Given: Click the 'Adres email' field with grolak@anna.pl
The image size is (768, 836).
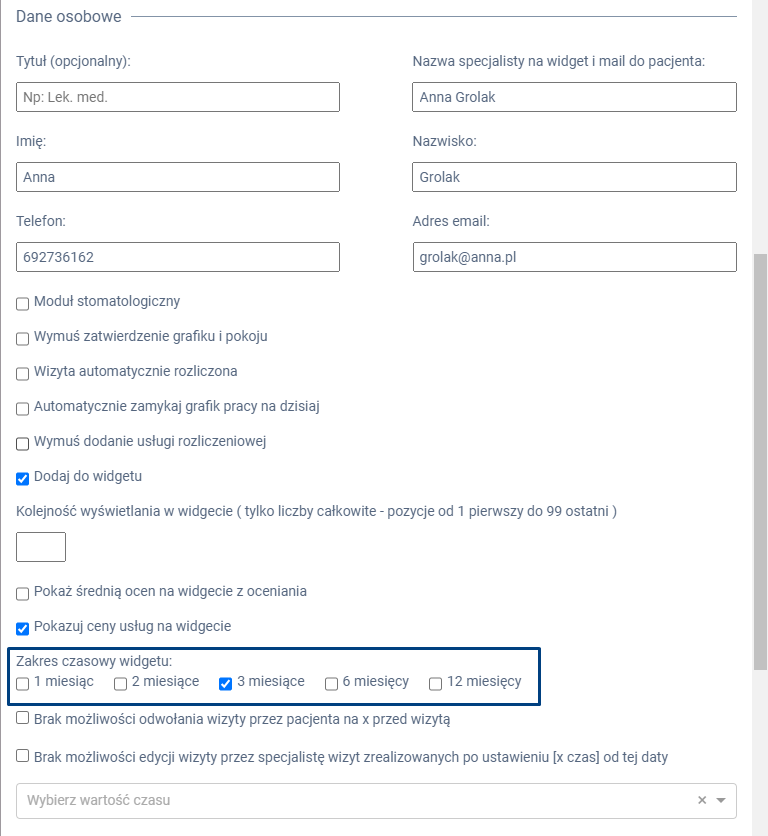Looking at the screenshot, I should coord(574,257).
